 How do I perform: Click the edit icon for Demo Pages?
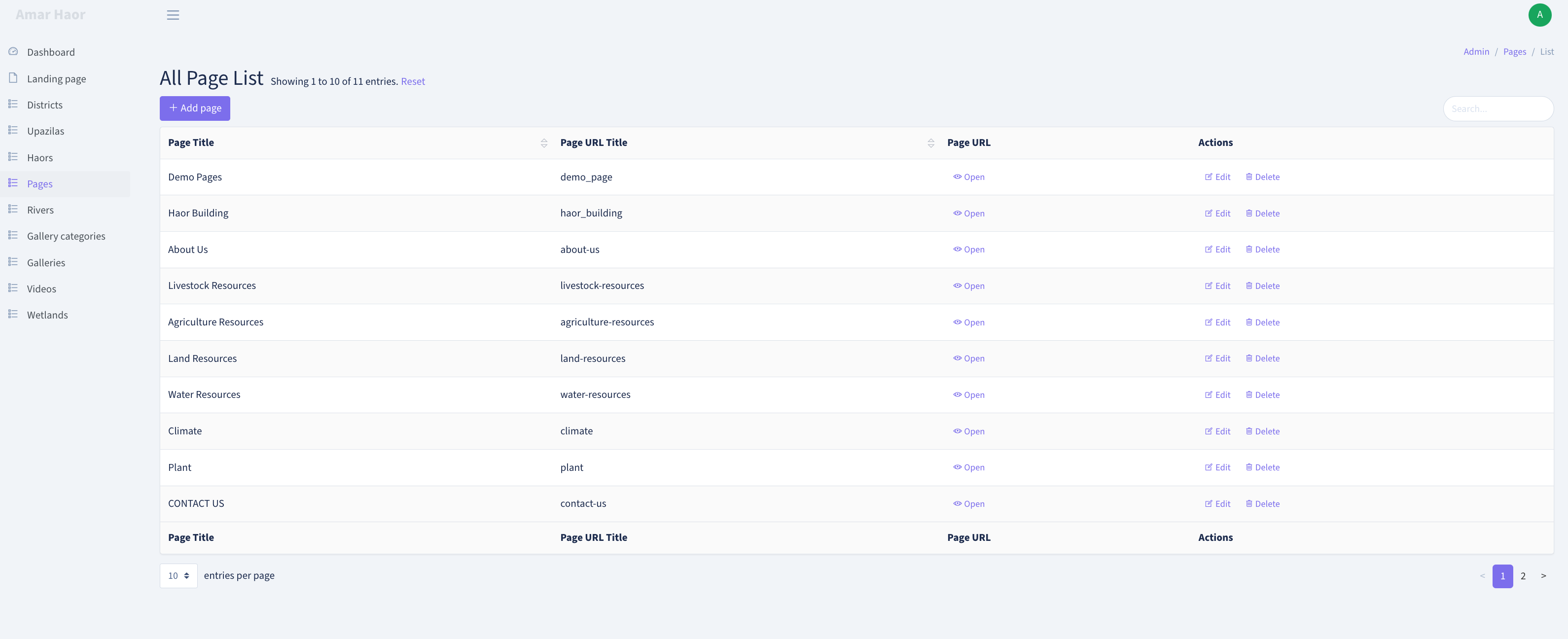pyautogui.click(x=1208, y=177)
